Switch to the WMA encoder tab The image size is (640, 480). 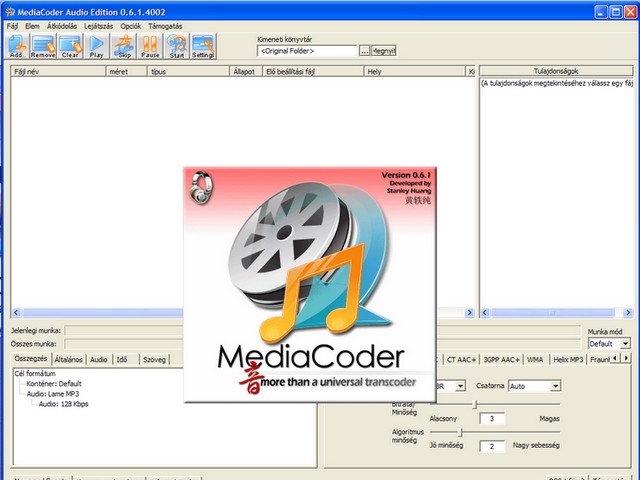click(x=535, y=360)
